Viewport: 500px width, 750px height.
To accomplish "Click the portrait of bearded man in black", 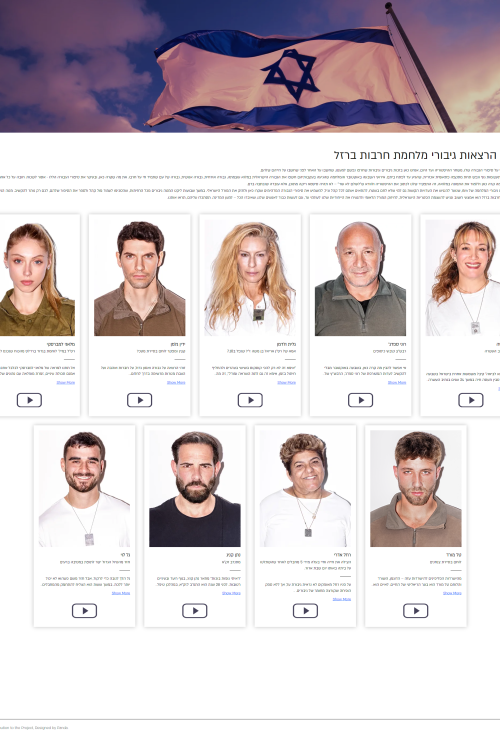I will click(195, 488).
